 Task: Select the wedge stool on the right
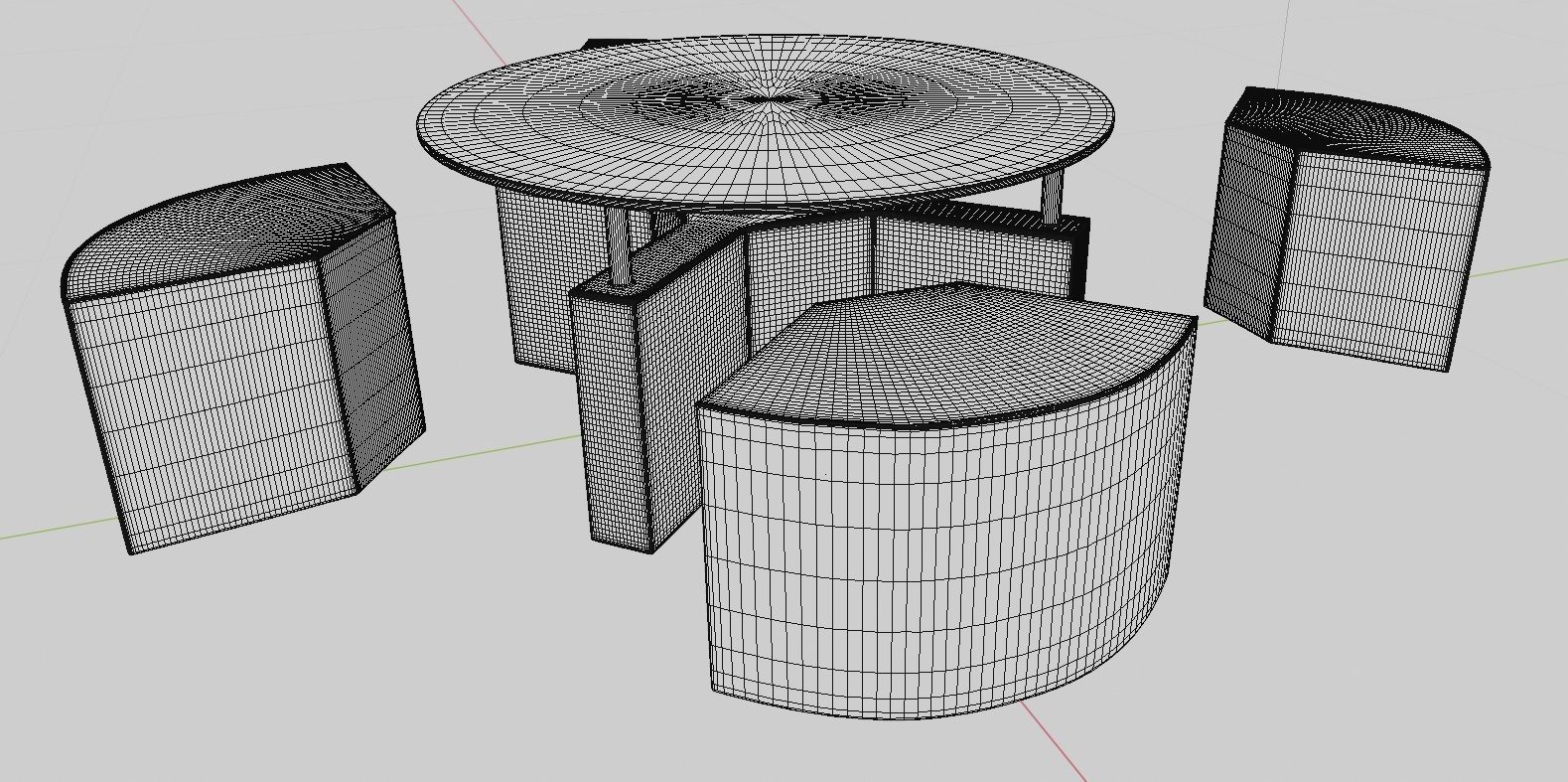pos(1348,229)
